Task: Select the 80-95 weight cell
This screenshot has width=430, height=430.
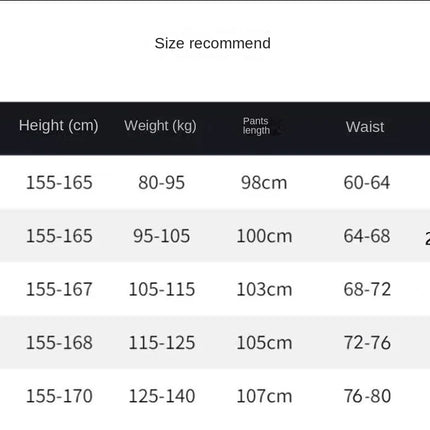Action: tap(162, 183)
